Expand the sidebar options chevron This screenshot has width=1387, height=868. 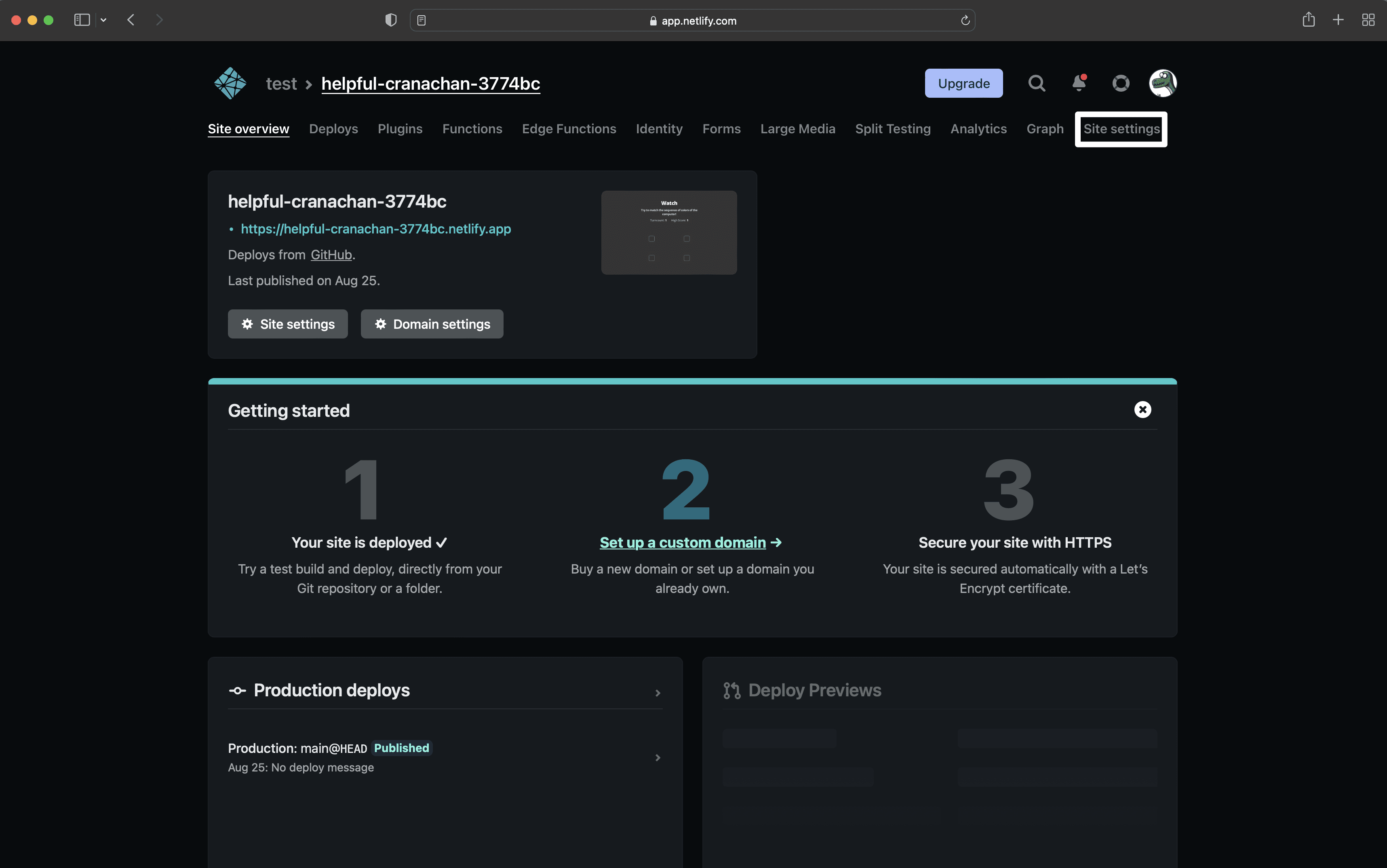pos(103,19)
